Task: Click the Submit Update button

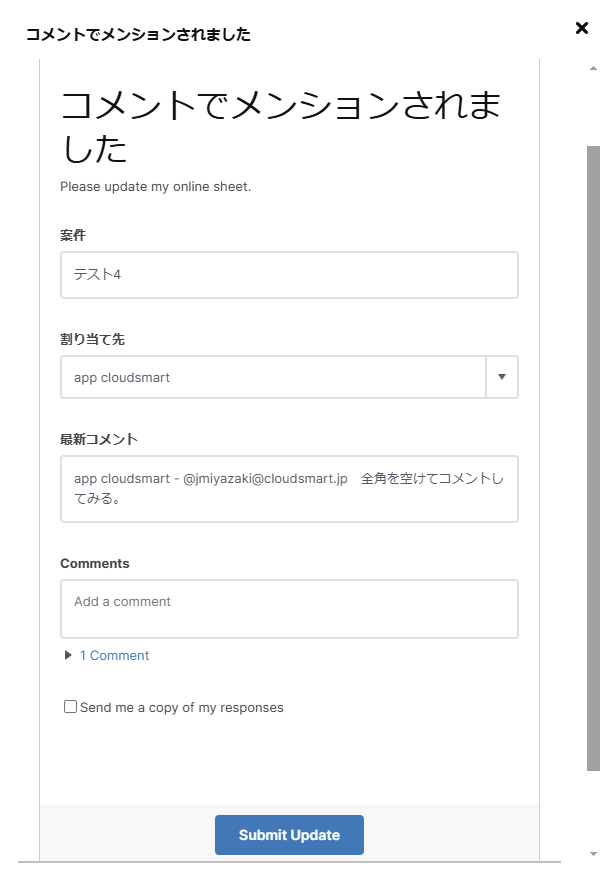Action: click(x=289, y=834)
